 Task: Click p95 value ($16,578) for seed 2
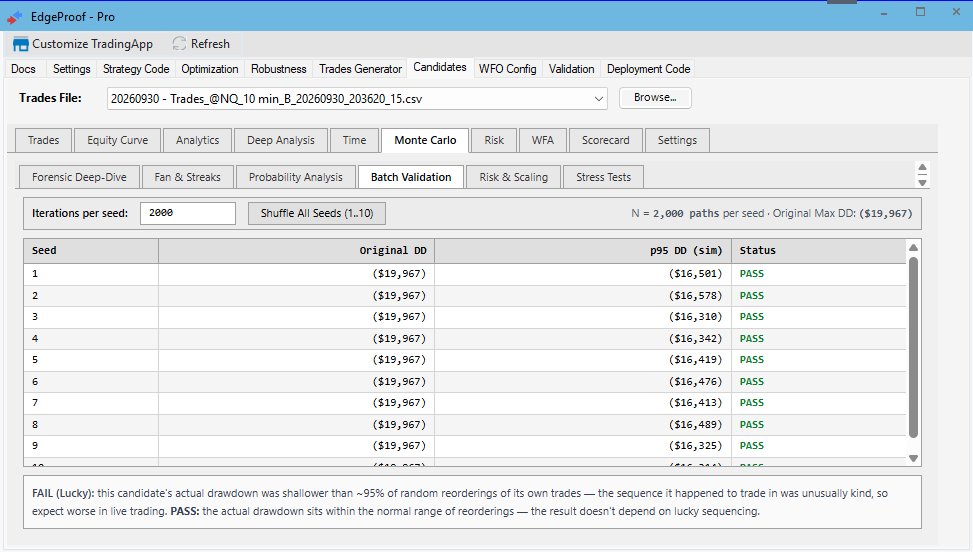(x=695, y=296)
